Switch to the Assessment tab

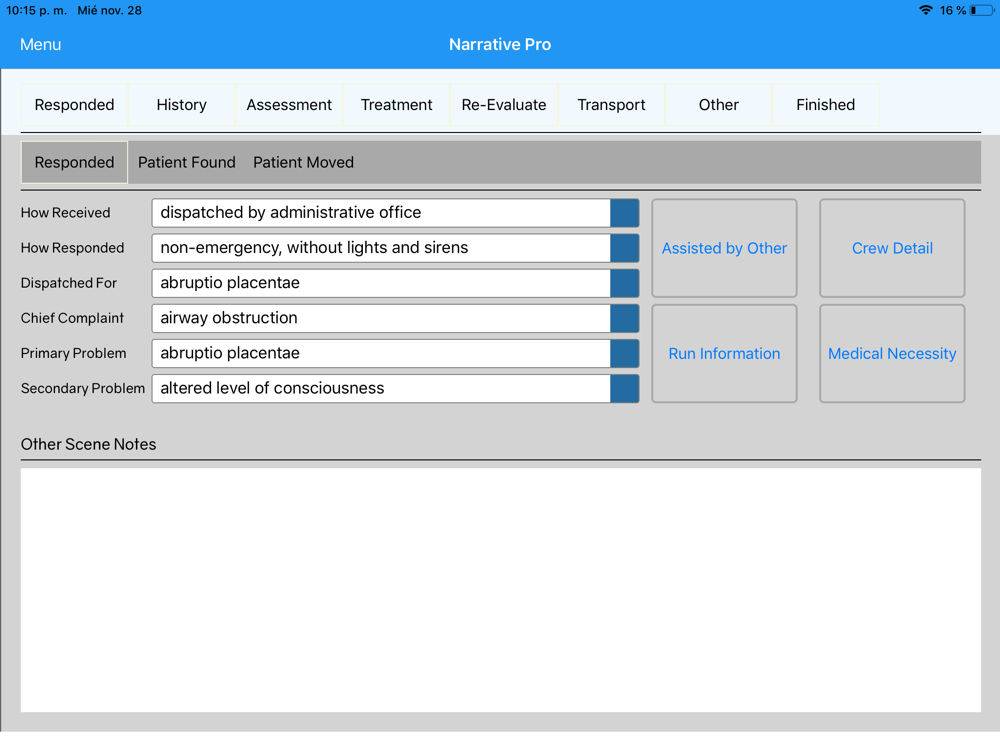click(x=289, y=105)
